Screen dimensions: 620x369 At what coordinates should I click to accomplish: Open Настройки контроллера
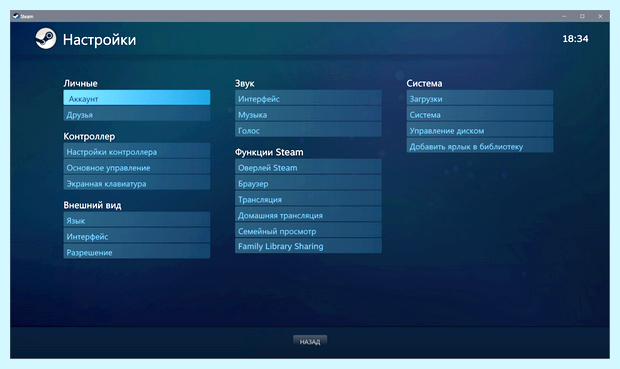pos(136,151)
